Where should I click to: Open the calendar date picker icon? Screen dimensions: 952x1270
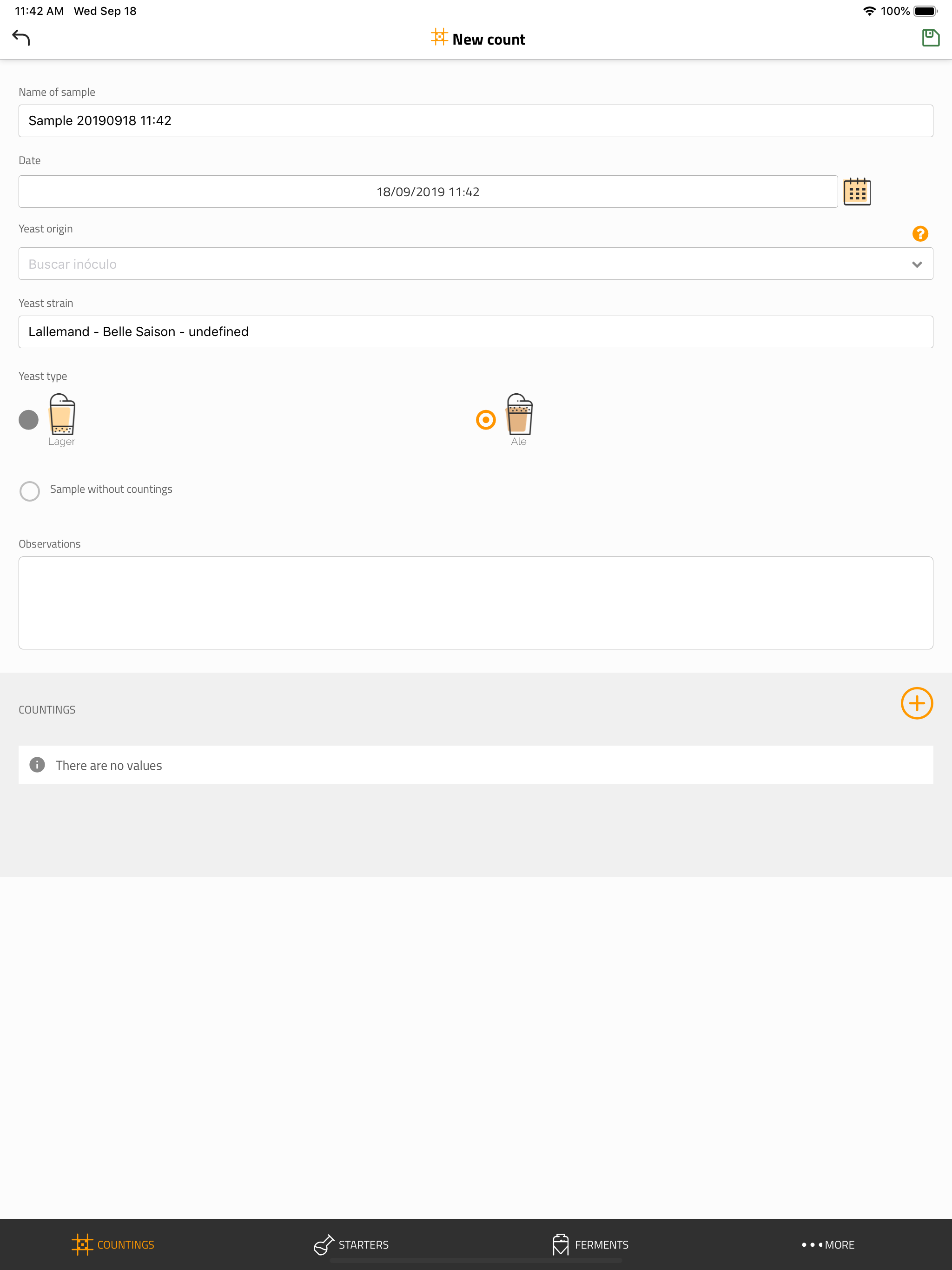(x=857, y=191)
